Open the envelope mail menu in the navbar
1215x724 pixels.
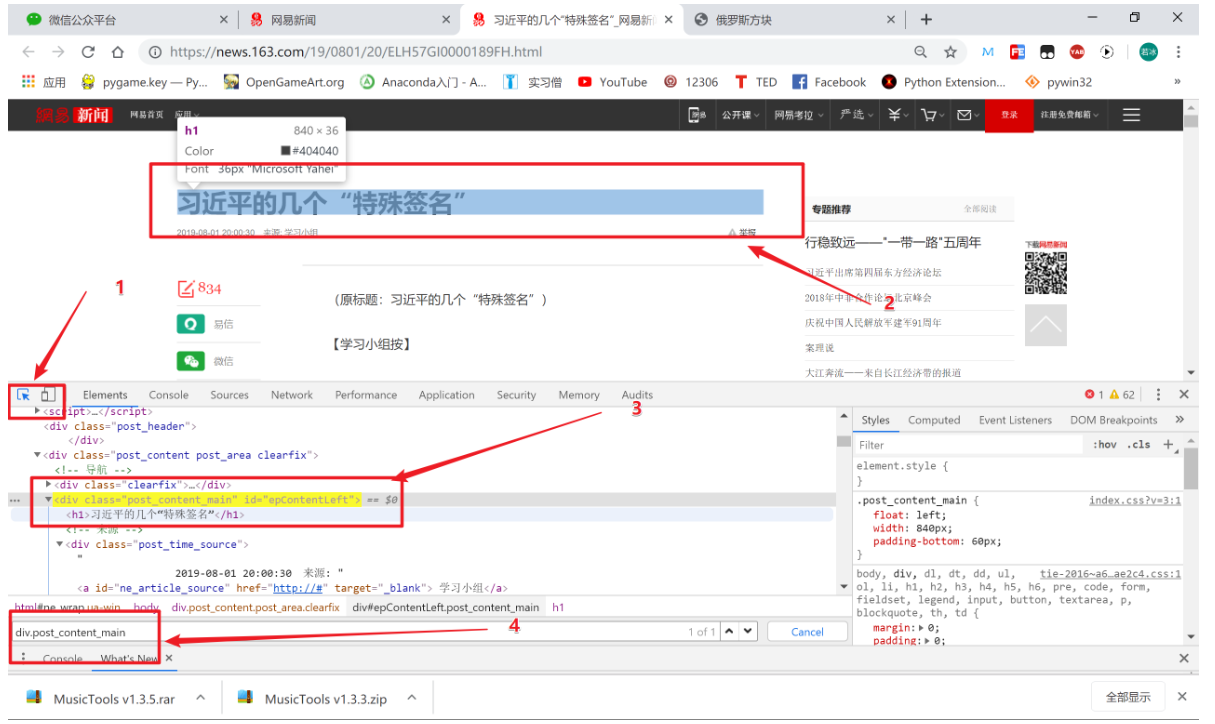click(967, 115)
